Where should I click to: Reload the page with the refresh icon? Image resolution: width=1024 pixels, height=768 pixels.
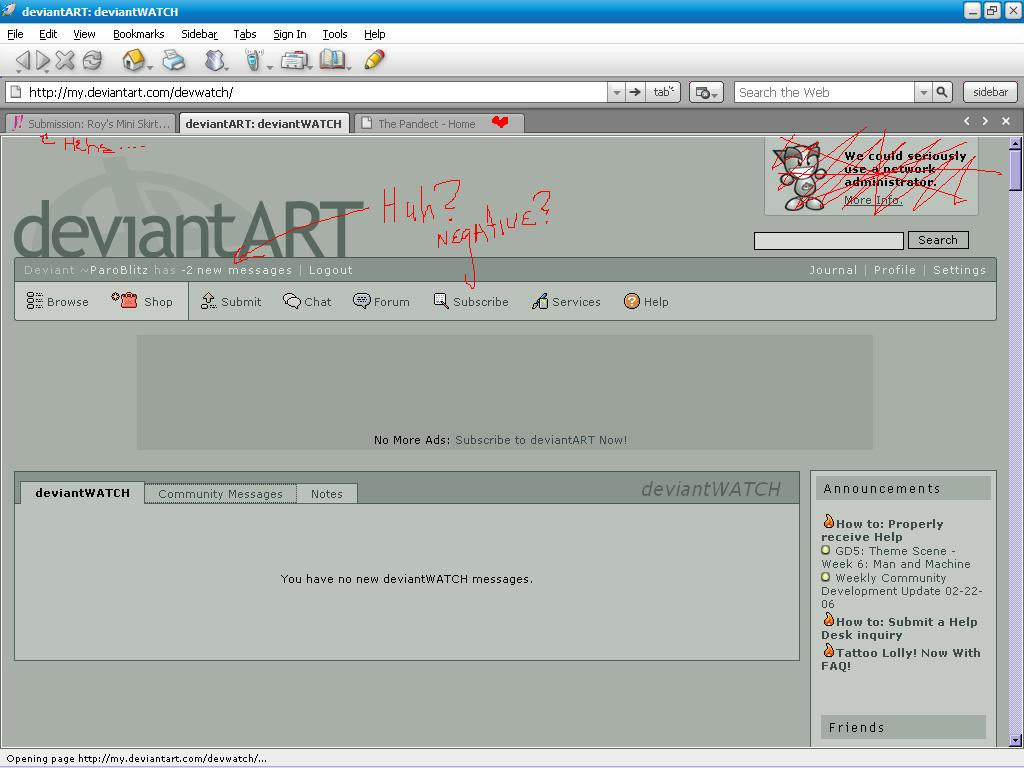click(x=92, y=61)
